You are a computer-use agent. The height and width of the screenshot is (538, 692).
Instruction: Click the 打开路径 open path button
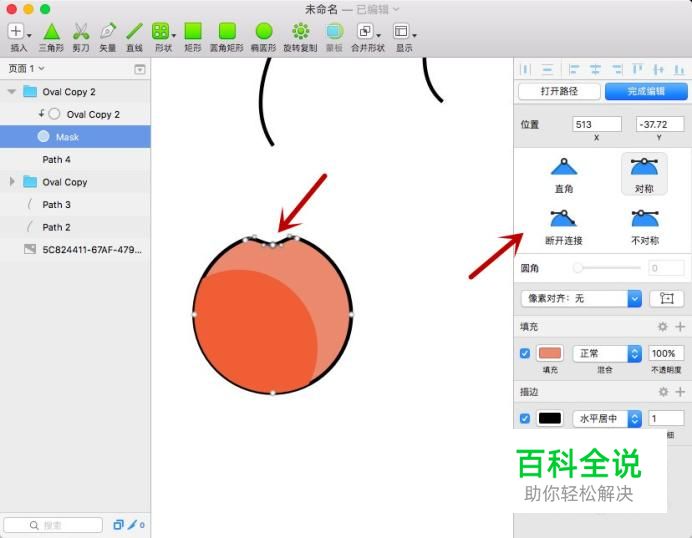559,91
